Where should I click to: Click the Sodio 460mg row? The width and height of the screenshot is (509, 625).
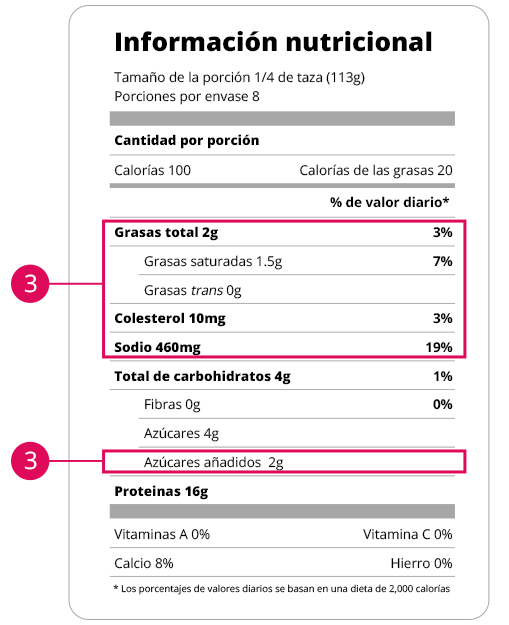pyautogui.click(x=283, y=347)
